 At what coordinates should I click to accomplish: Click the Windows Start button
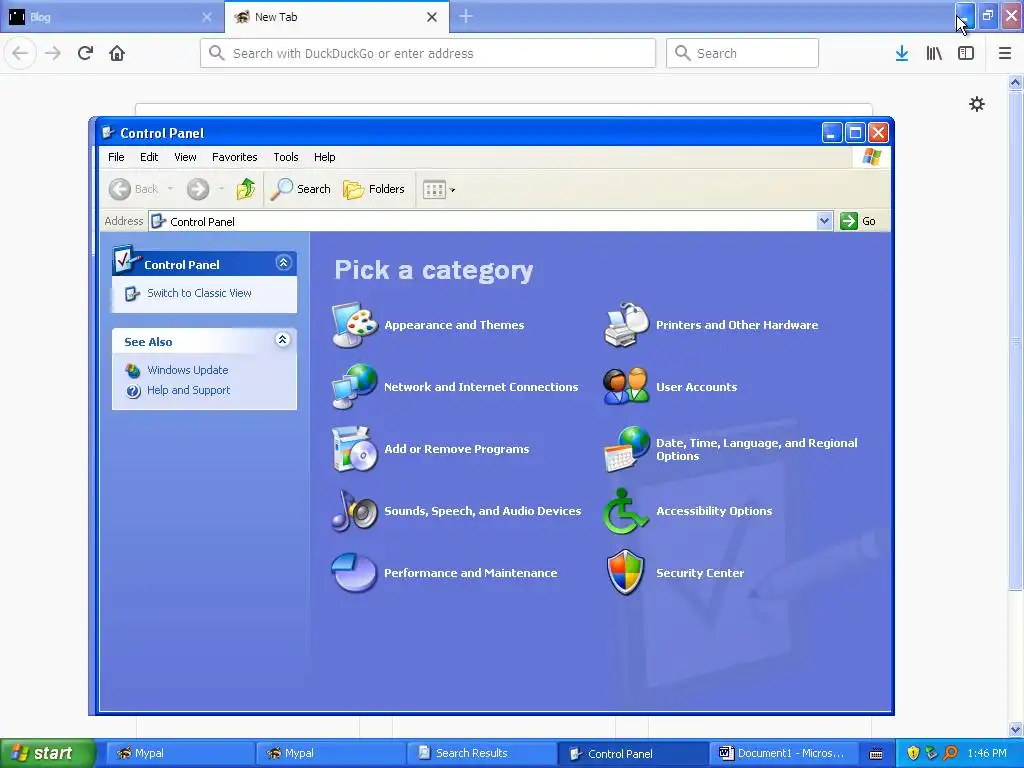(48, 753)
